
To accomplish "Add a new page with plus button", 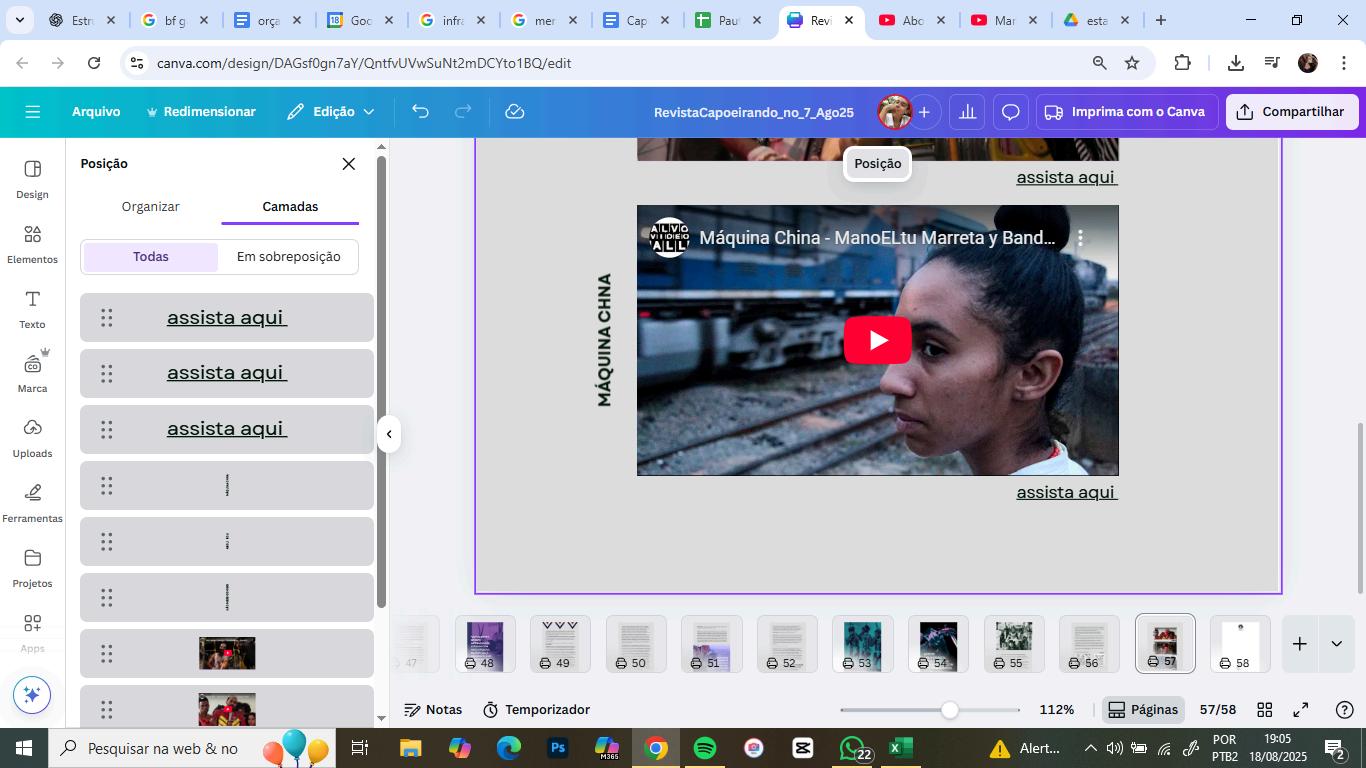I will click(1299, 644).
